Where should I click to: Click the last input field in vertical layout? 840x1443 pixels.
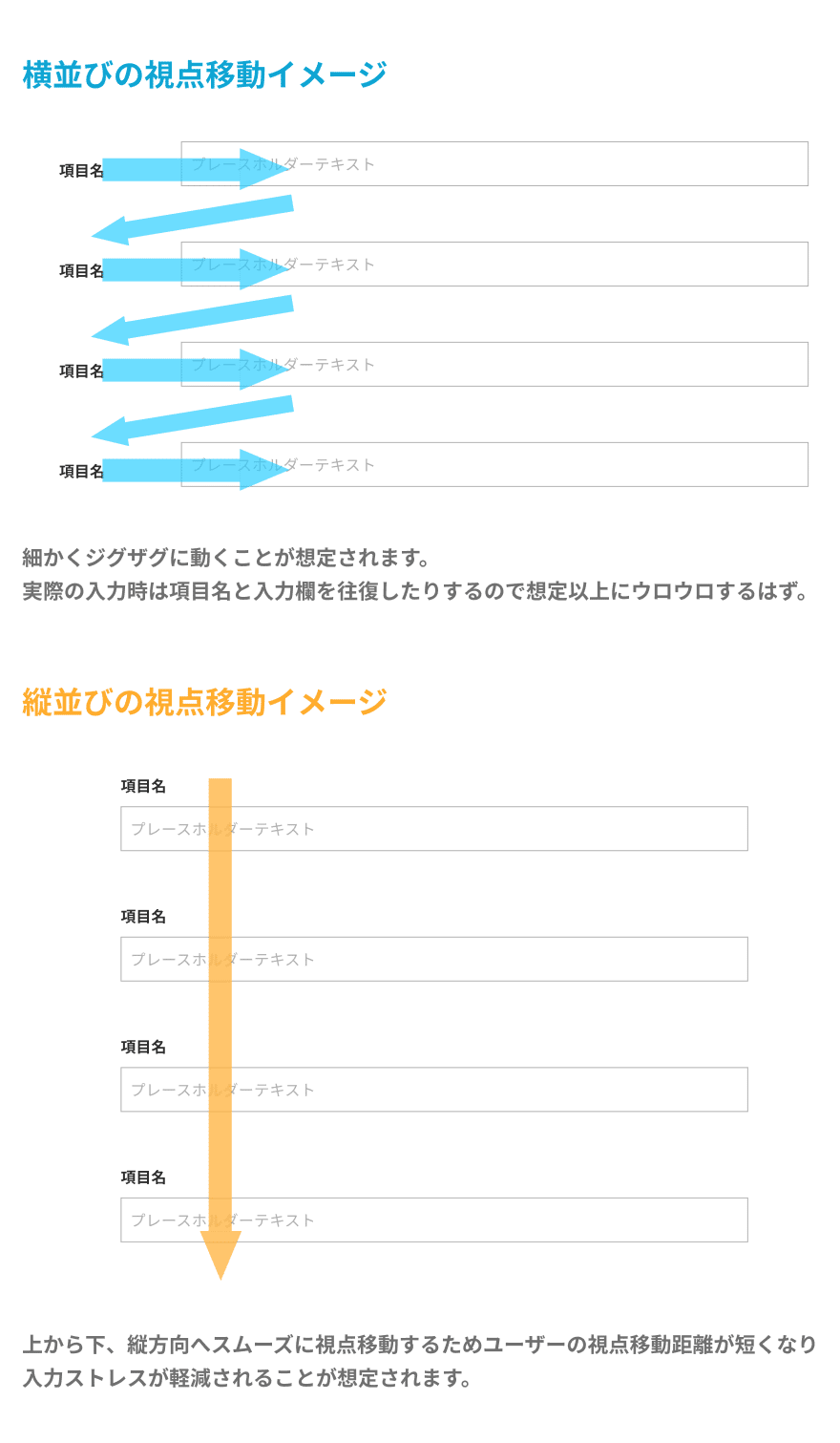point(477,1220)
